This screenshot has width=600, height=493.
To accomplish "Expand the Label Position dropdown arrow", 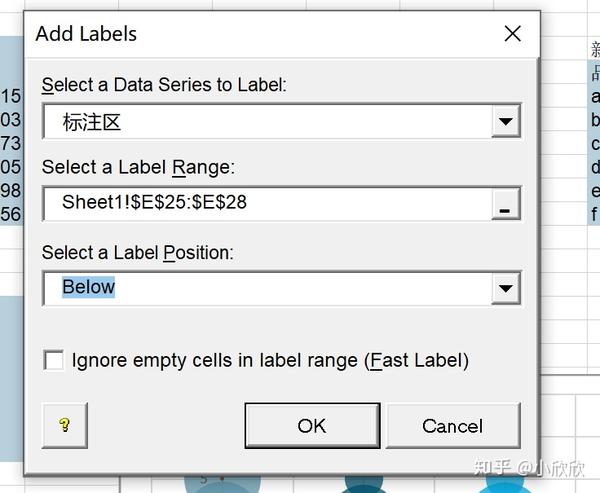I will tap(505, 288).
